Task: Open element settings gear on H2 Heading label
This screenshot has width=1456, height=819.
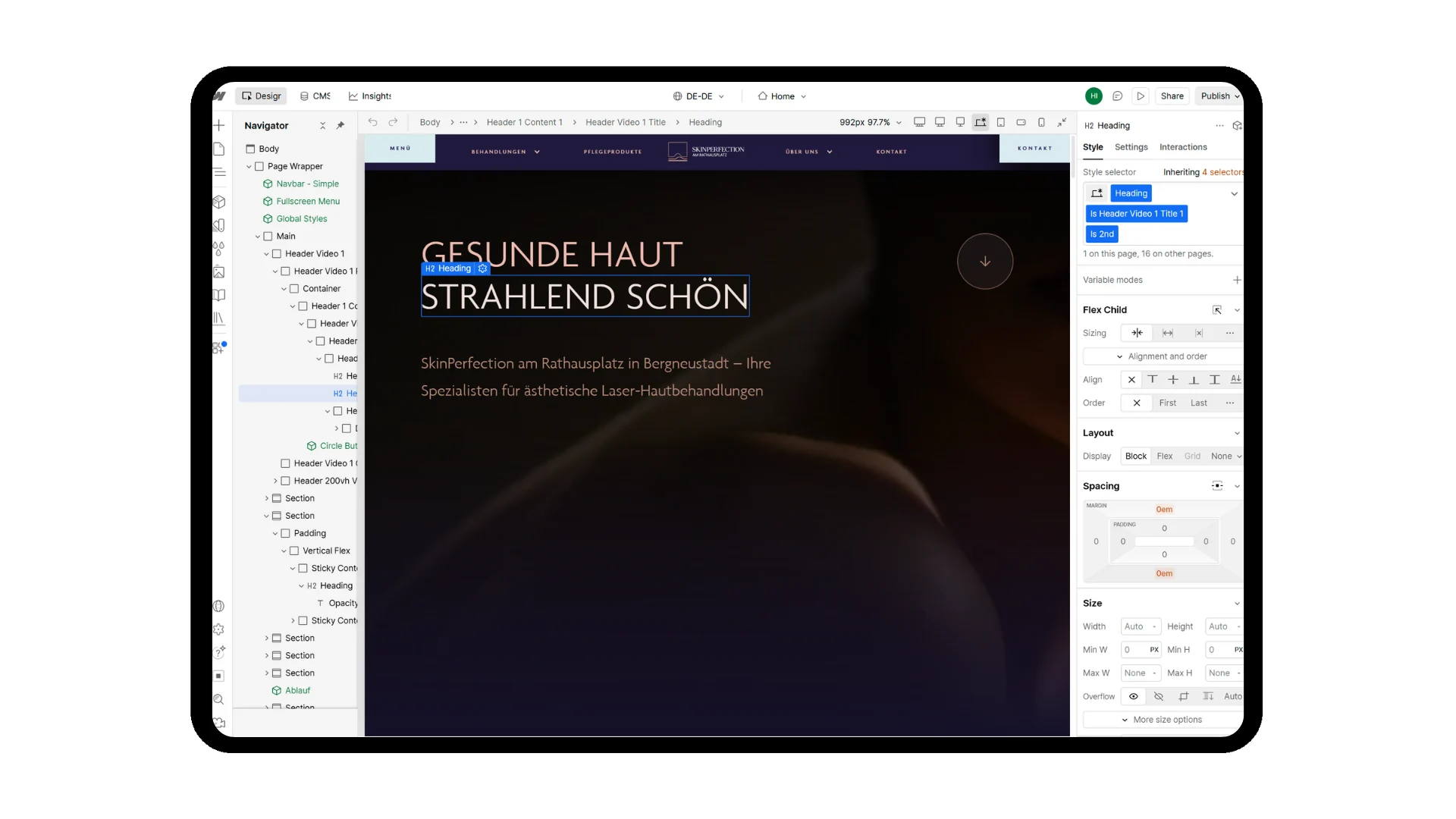Action: pyautogui.click(x=482, y=268)
